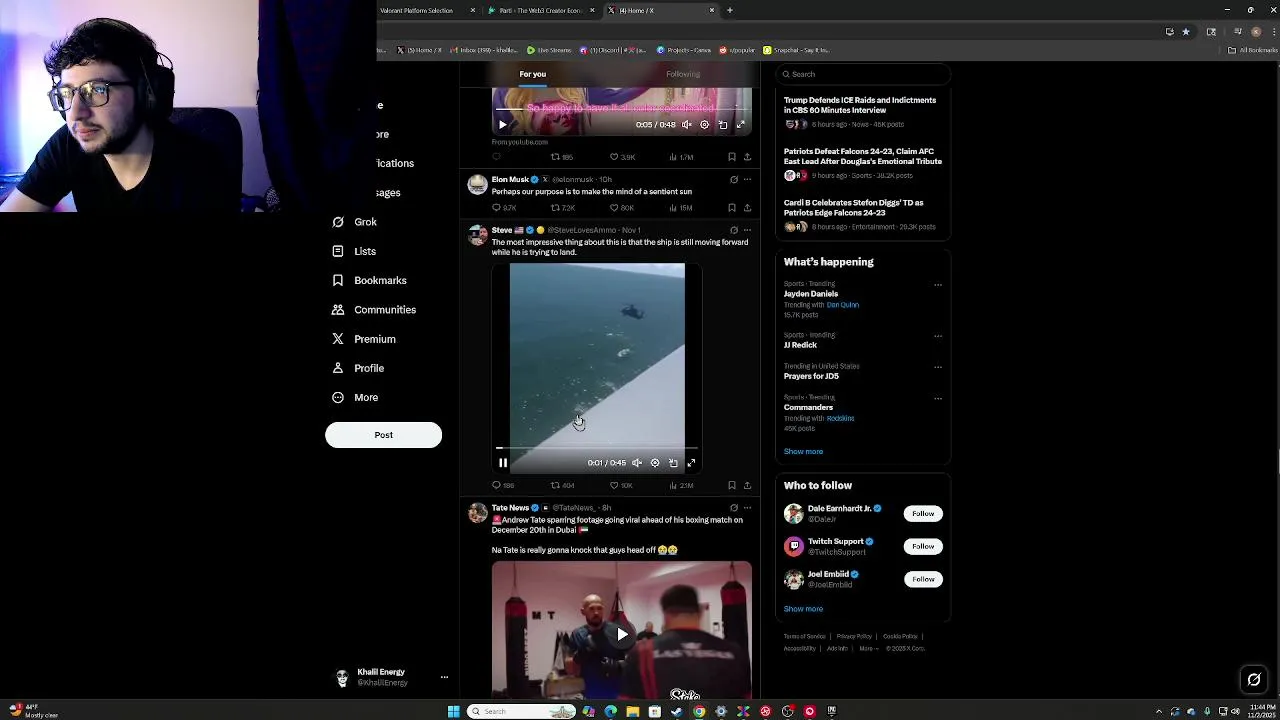Open more options on Elon Musk's post
This screenshot has width=1280, height=720.
click(747, 180)
